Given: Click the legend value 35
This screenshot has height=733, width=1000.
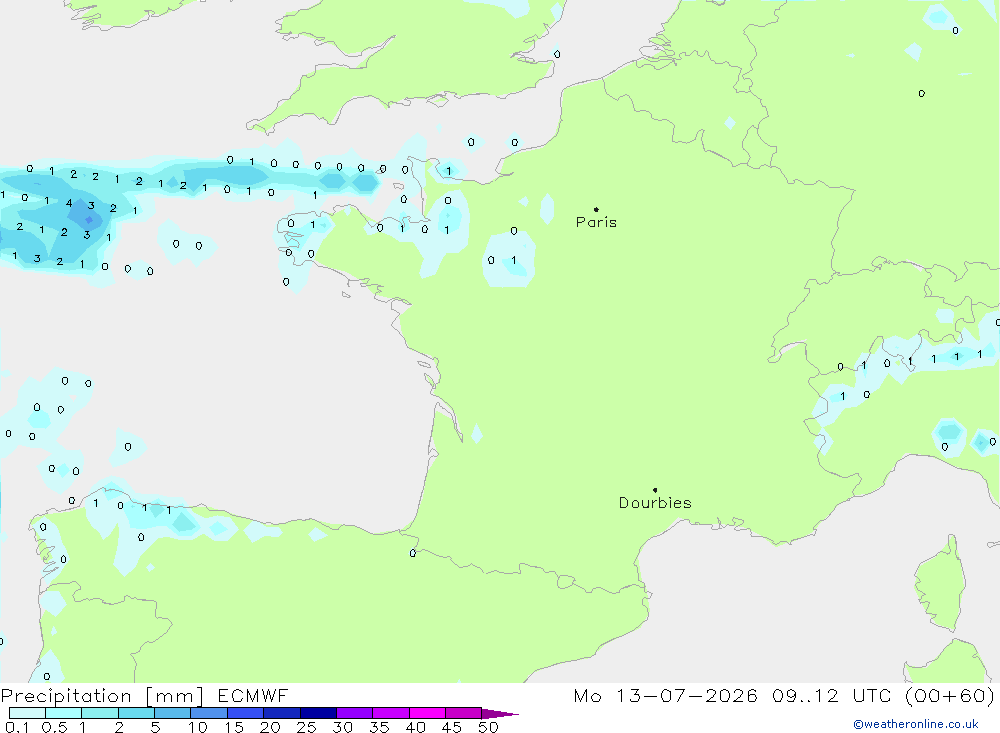Looking at the screenshot, I should [379, 727].
